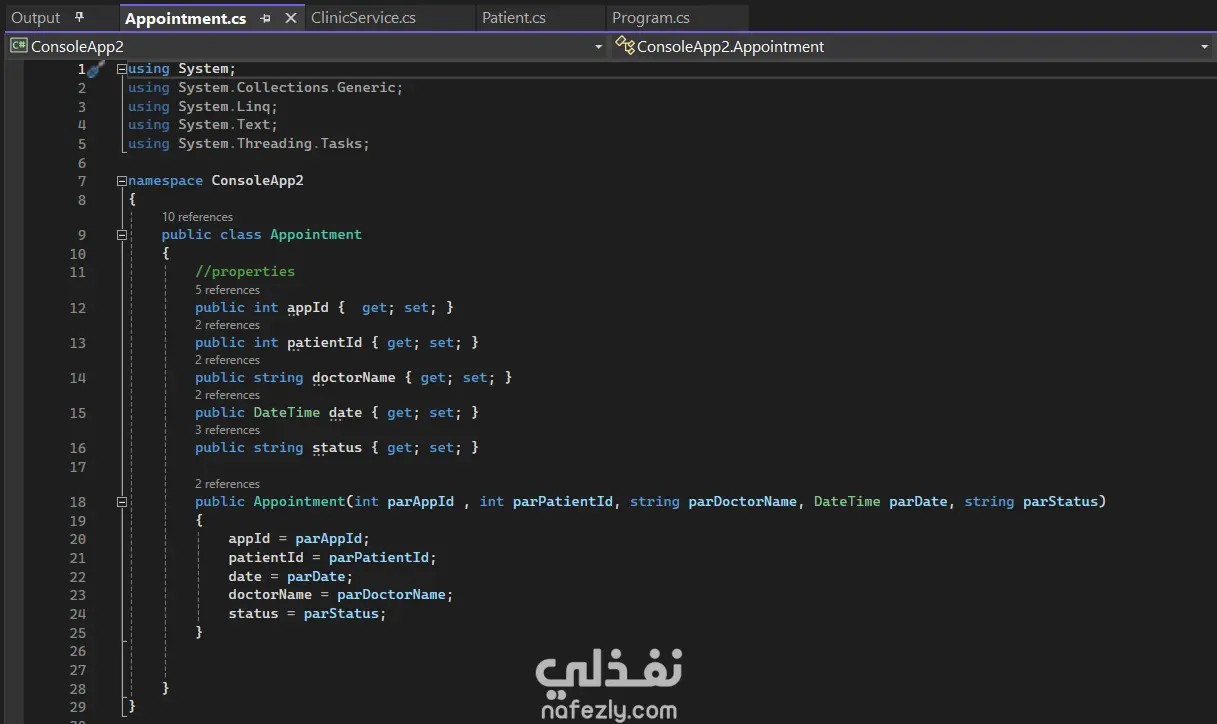Click the parDoctorName parameter in constructor signature

pyautogui.click(x=743, y=502)
